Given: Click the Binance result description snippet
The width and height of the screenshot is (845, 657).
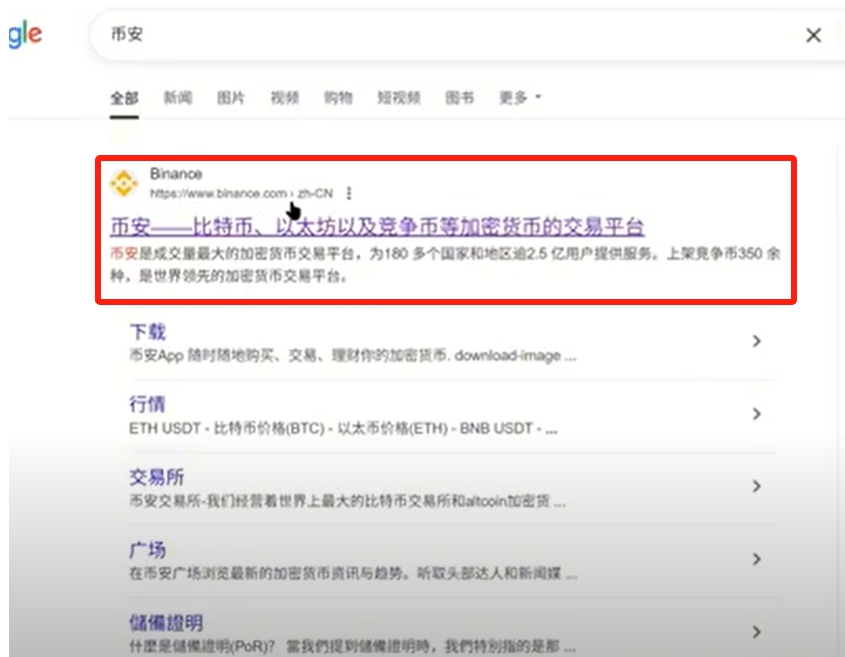Looking at the screenshot, I should coord(445,265).
